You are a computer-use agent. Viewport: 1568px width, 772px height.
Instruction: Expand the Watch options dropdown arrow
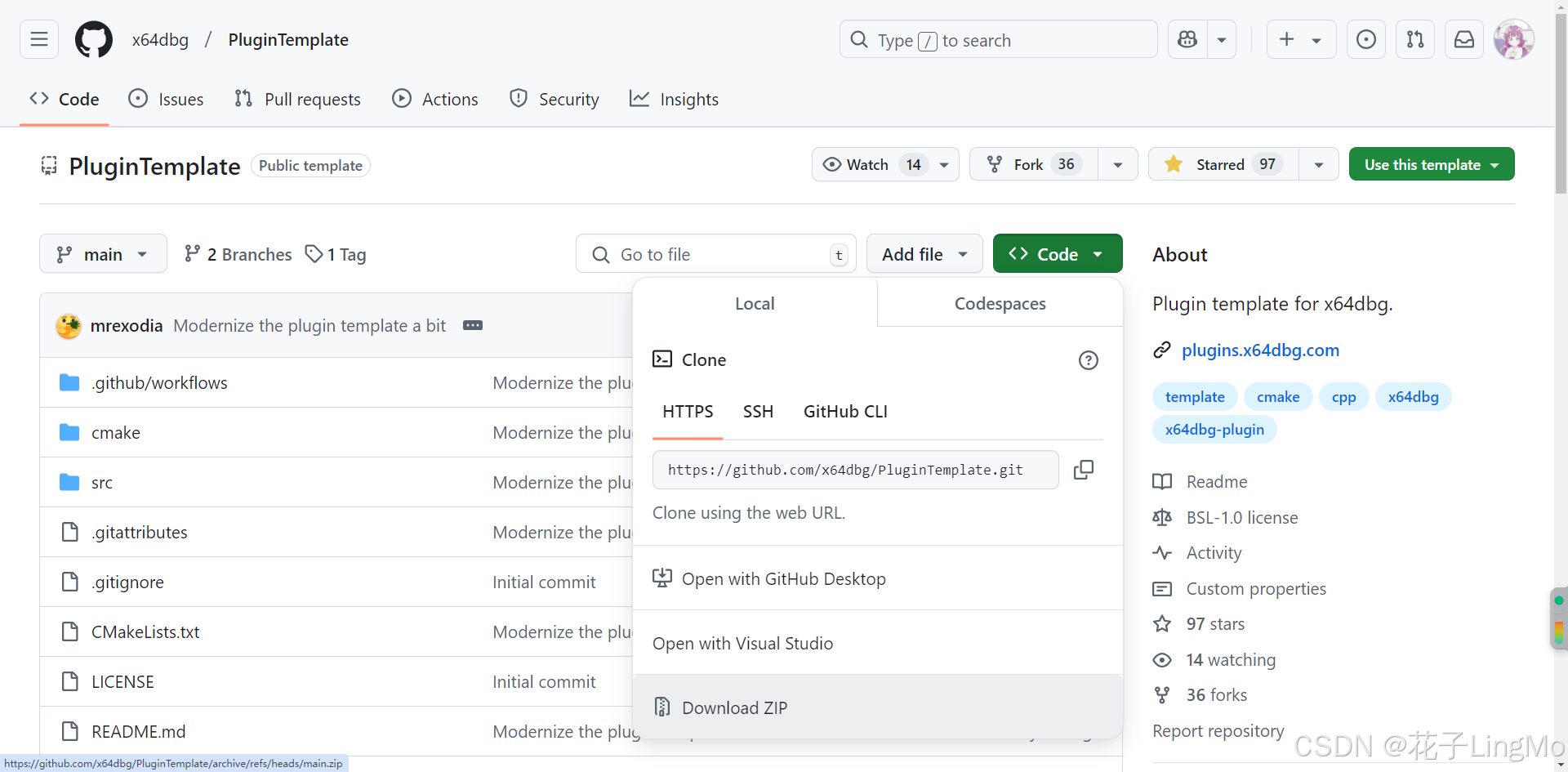click(944, 164)
